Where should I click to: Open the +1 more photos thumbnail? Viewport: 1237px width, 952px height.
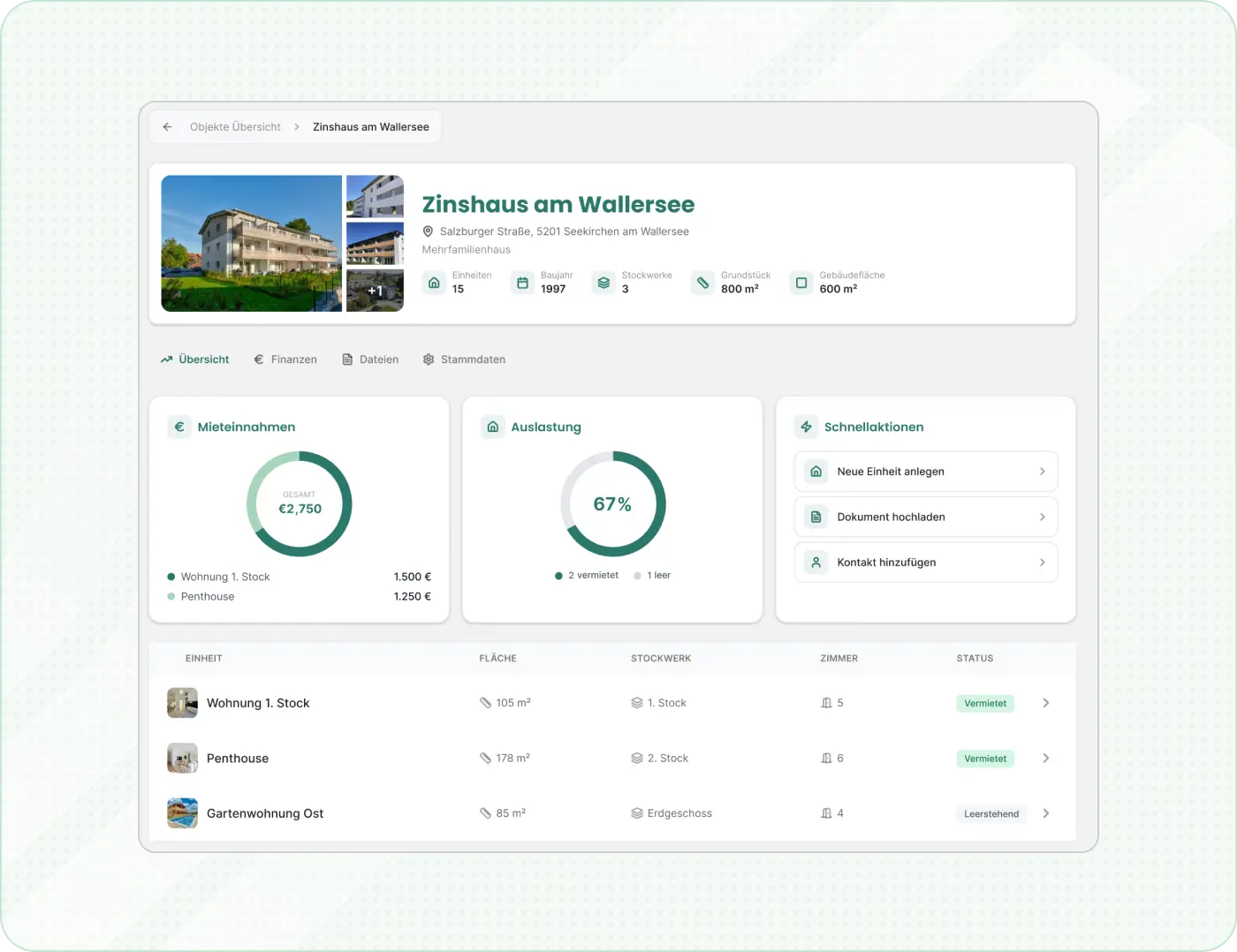pyautogui.click(x=375, y=291)
